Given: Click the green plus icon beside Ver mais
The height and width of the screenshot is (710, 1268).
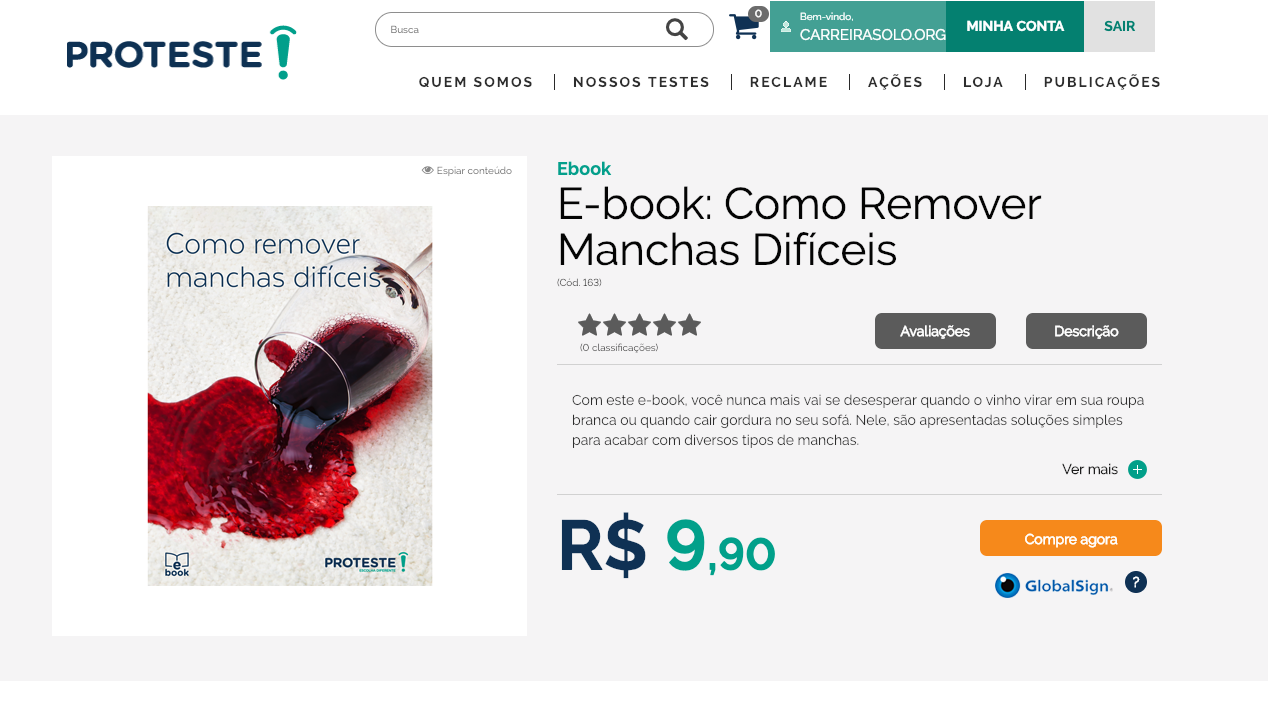Looking at the screenshot, I should pos(1137,470).
